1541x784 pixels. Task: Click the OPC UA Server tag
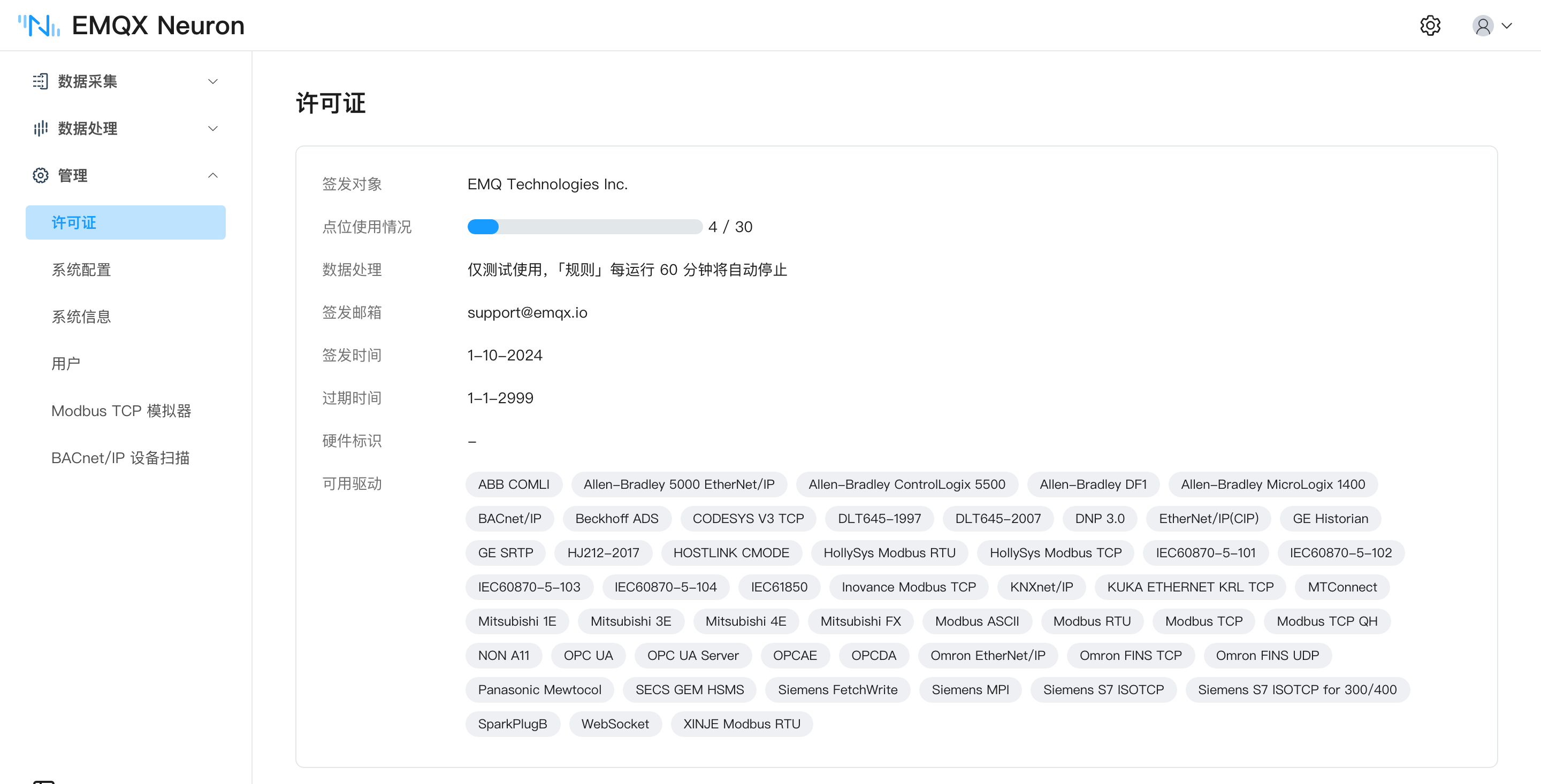tap(693, 656)
